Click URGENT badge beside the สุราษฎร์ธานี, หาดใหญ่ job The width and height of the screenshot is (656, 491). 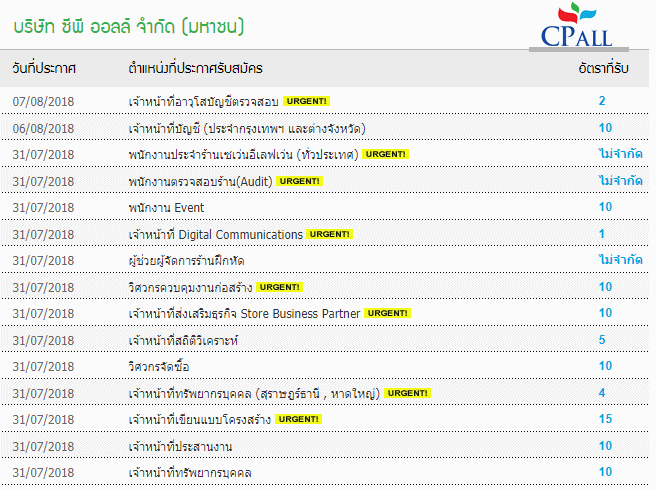click(x=407, y=393)
